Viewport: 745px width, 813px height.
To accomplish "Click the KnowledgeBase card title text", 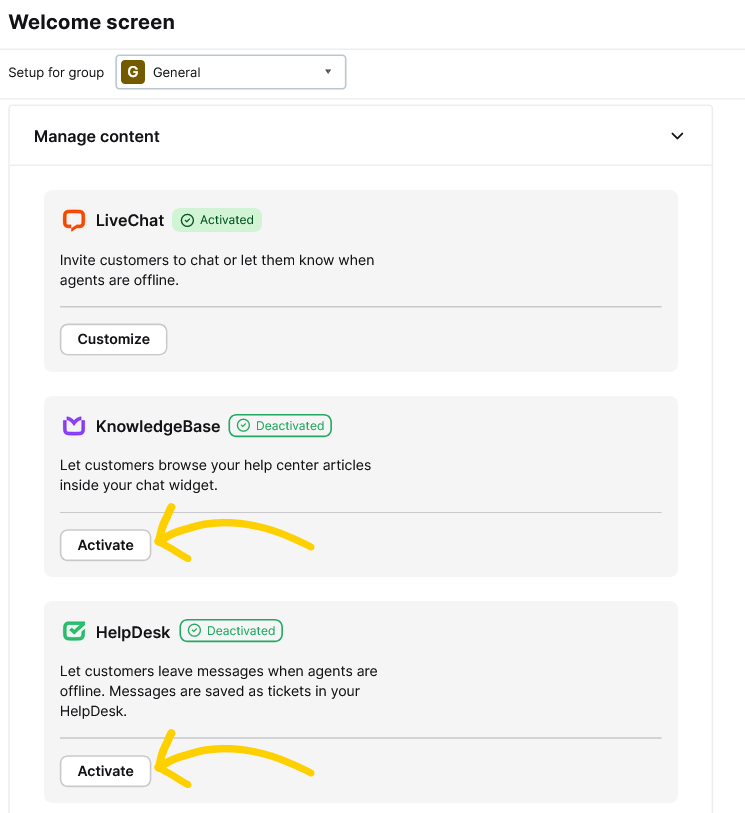I will point(158,426).
